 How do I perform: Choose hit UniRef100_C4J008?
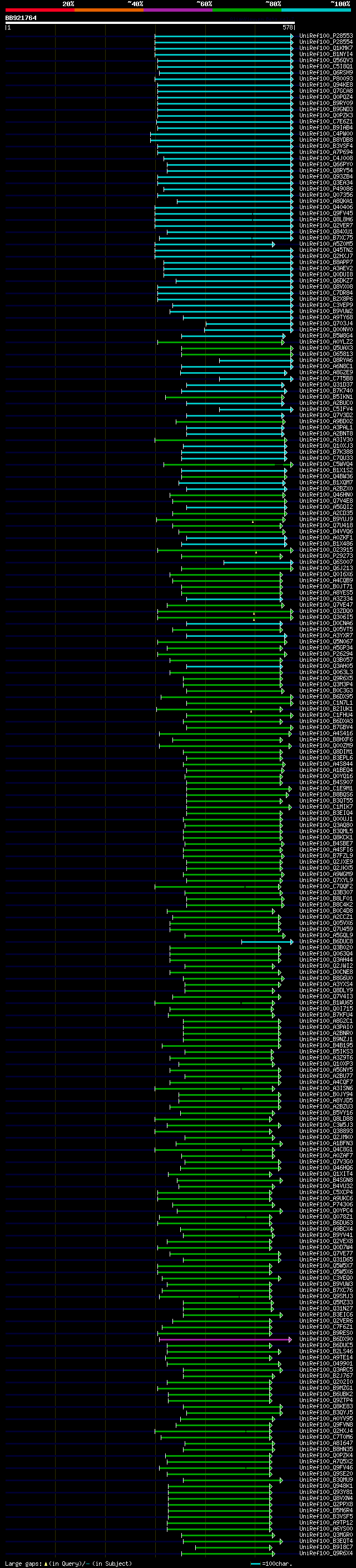click(x=326, y=159)
